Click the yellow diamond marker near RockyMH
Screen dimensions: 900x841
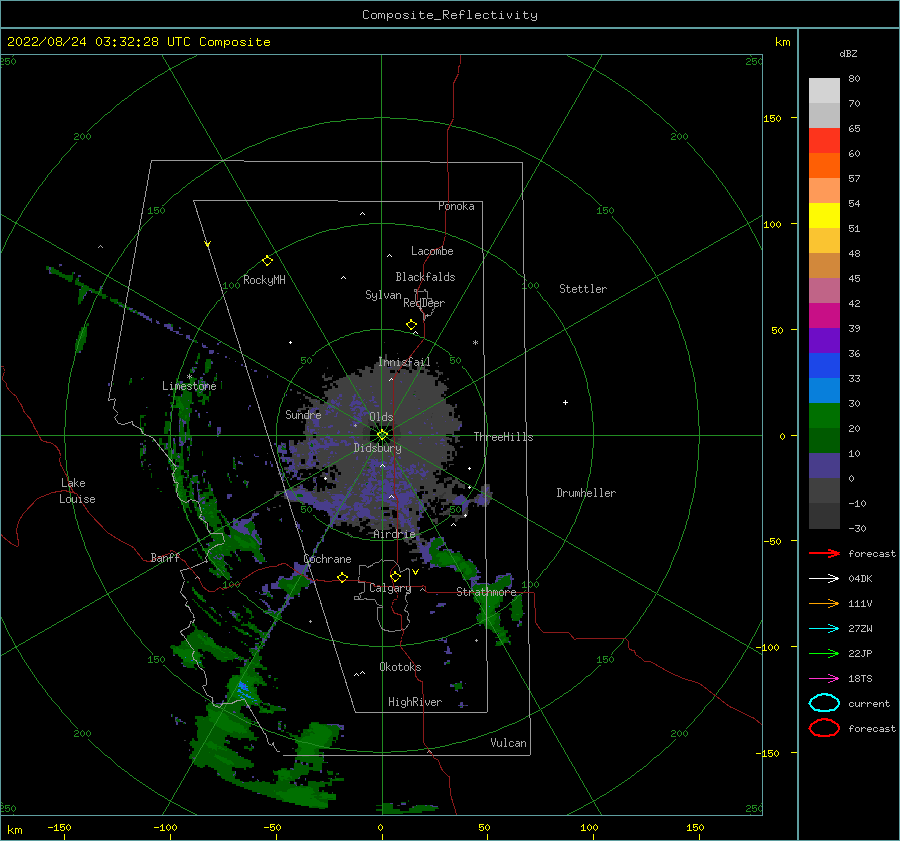pos(267,261)
